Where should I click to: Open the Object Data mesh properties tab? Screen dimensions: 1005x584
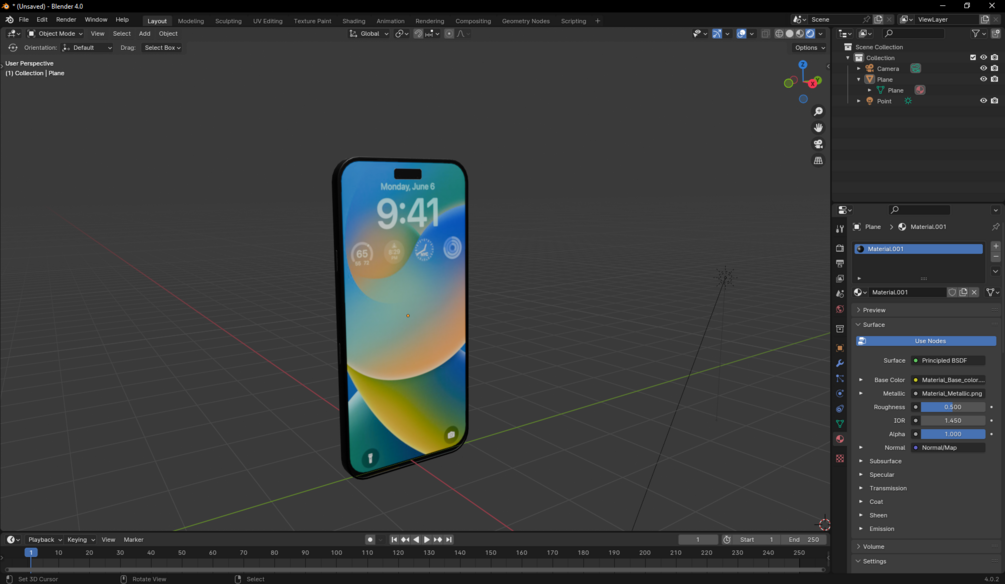pyautogui.click(x=840, y=424)
